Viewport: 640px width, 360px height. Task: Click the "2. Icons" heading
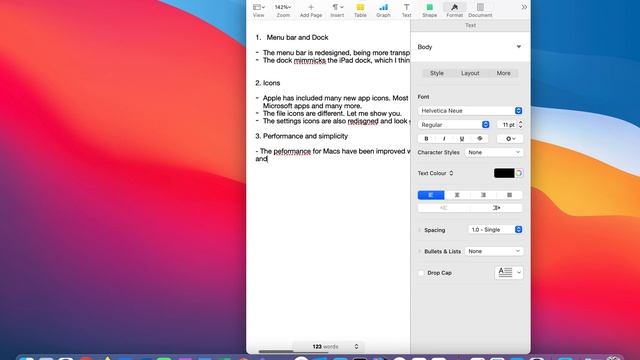tap(268, 83)
